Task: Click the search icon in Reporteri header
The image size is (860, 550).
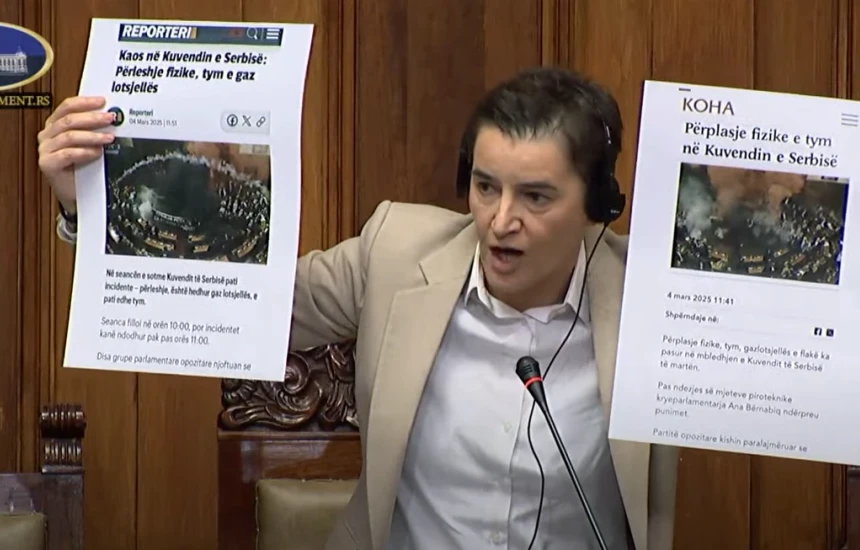Action: click(x=253, y=34)
